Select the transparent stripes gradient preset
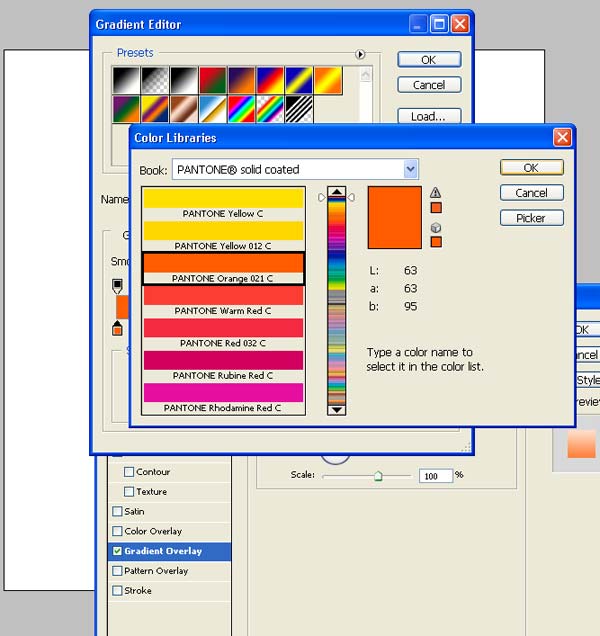 pos(299,109)
